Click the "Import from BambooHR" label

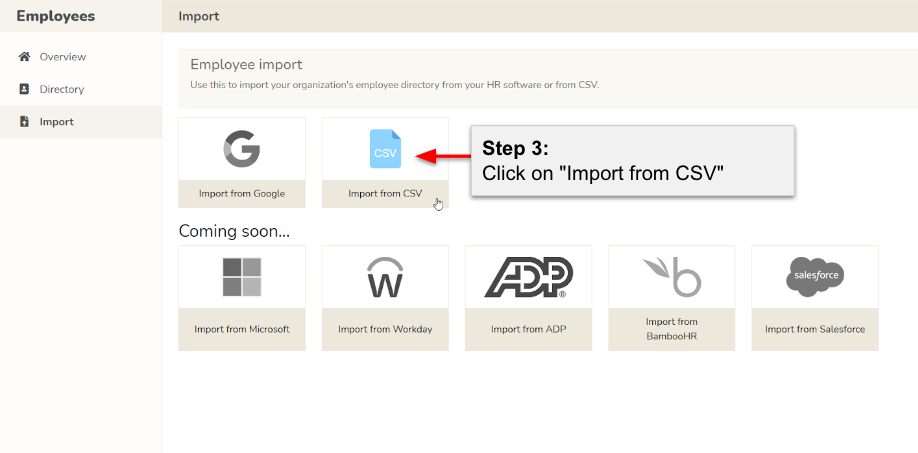pos(671,329)
